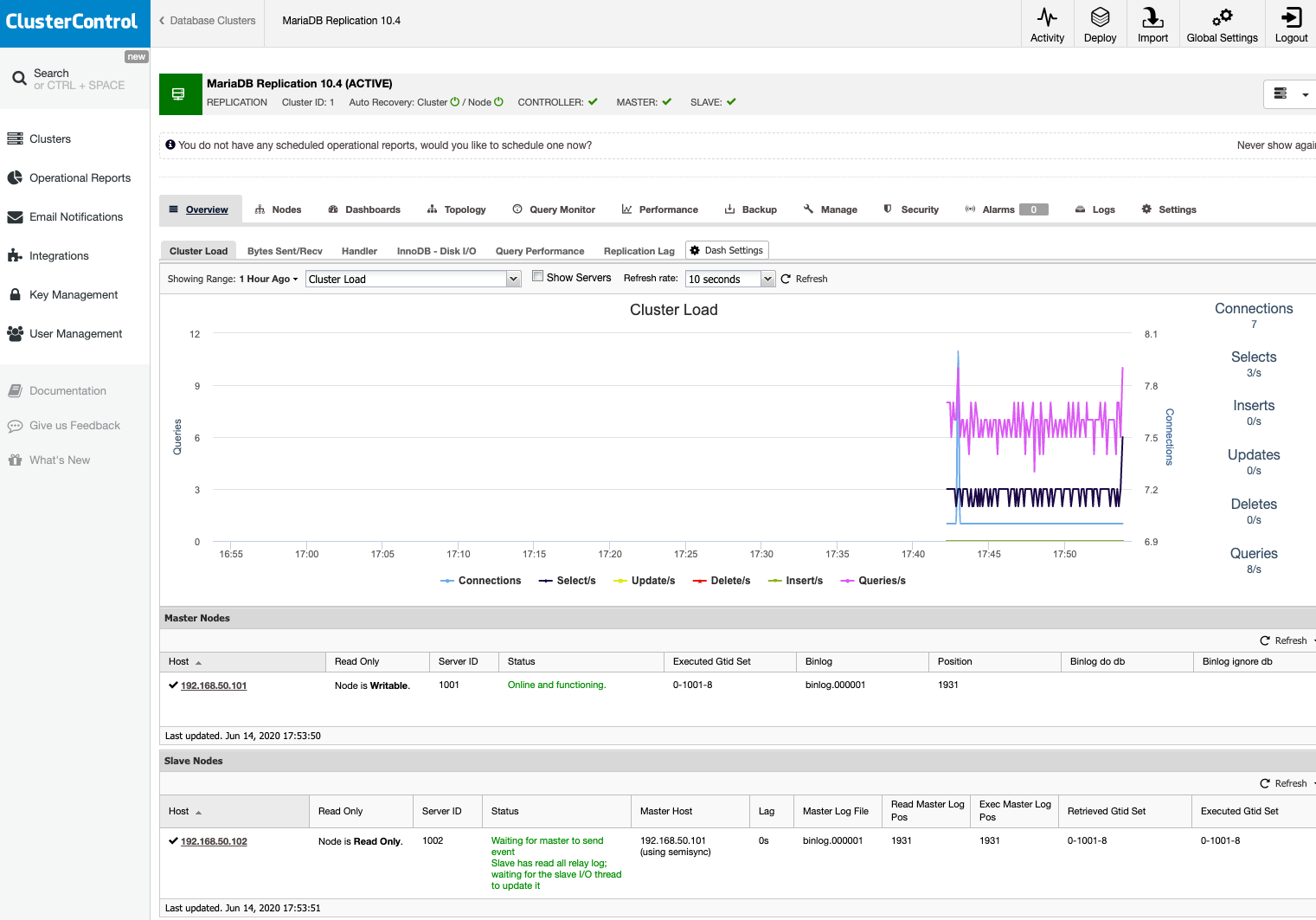Open the Query Monitor tab
The height and width of the screenshot is (920, 1316).
(x=554, y=209)
